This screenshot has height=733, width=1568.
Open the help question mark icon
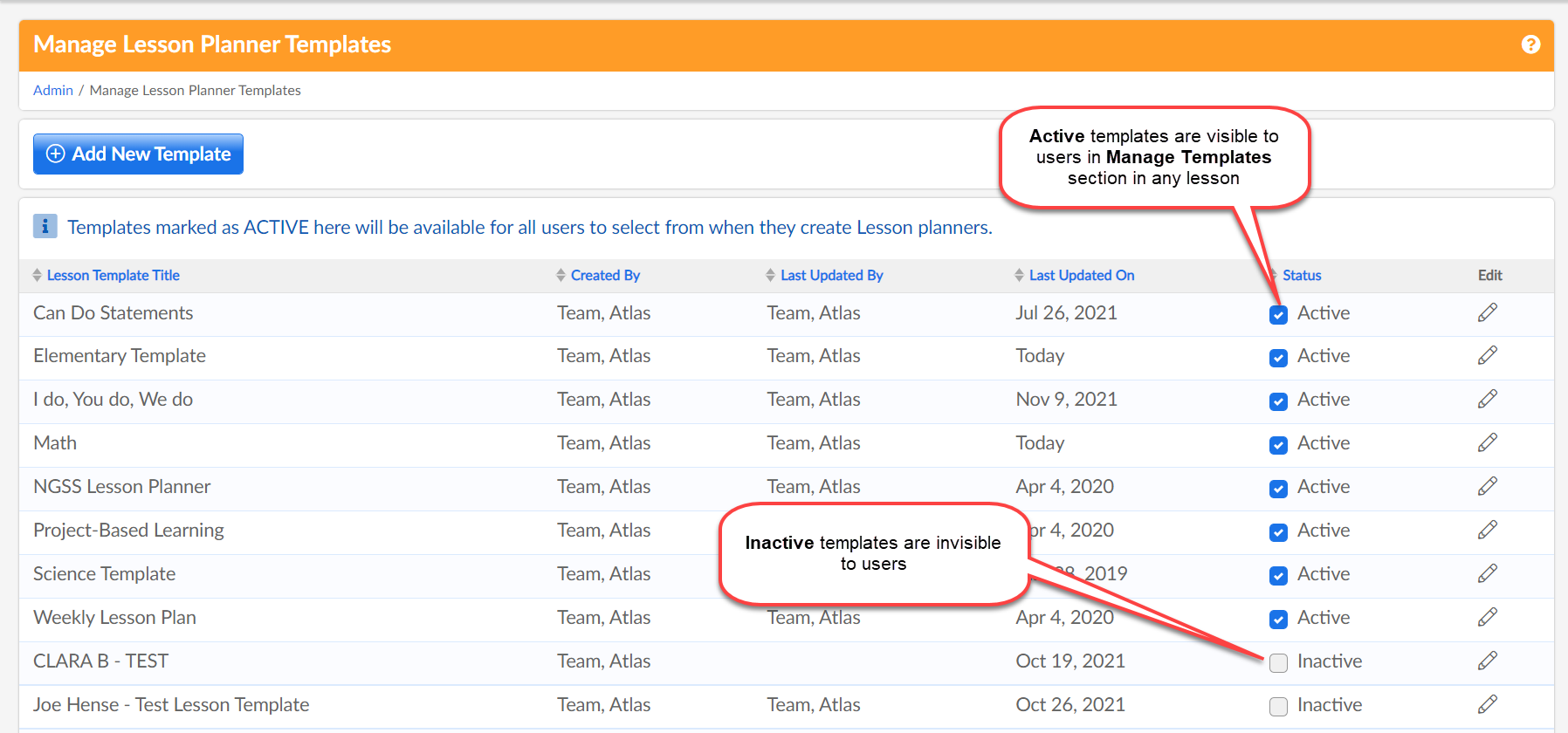[1530, 45]
